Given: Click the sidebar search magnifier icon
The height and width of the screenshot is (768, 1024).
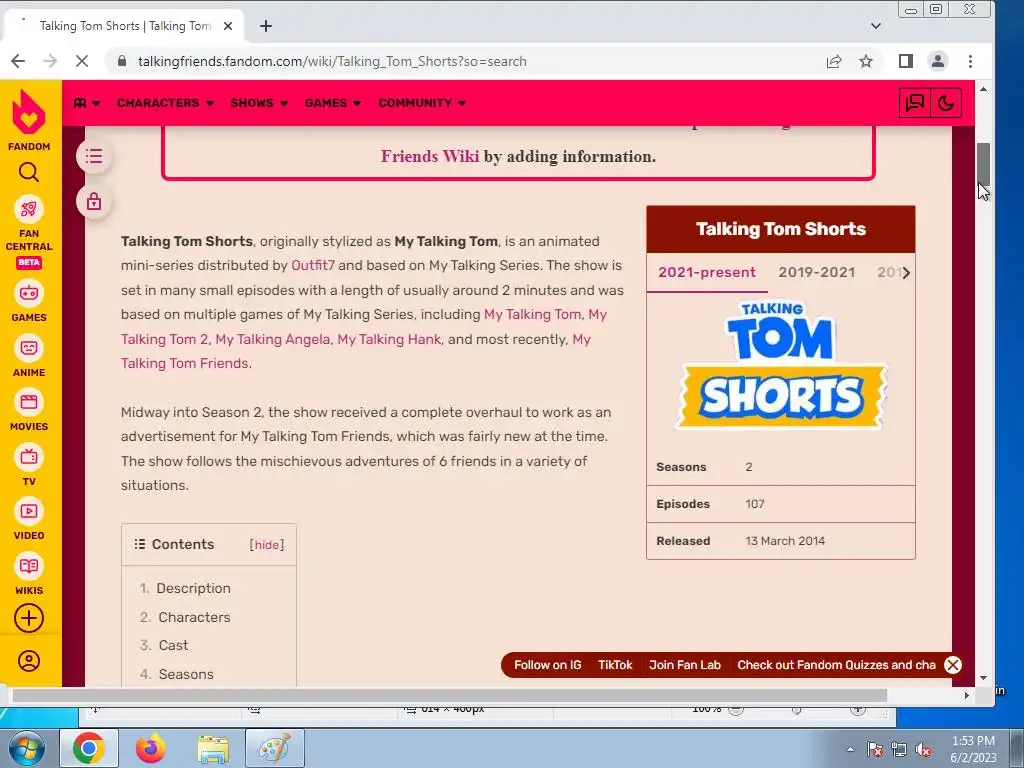Looking at the screenshot, I should (29, 172).
